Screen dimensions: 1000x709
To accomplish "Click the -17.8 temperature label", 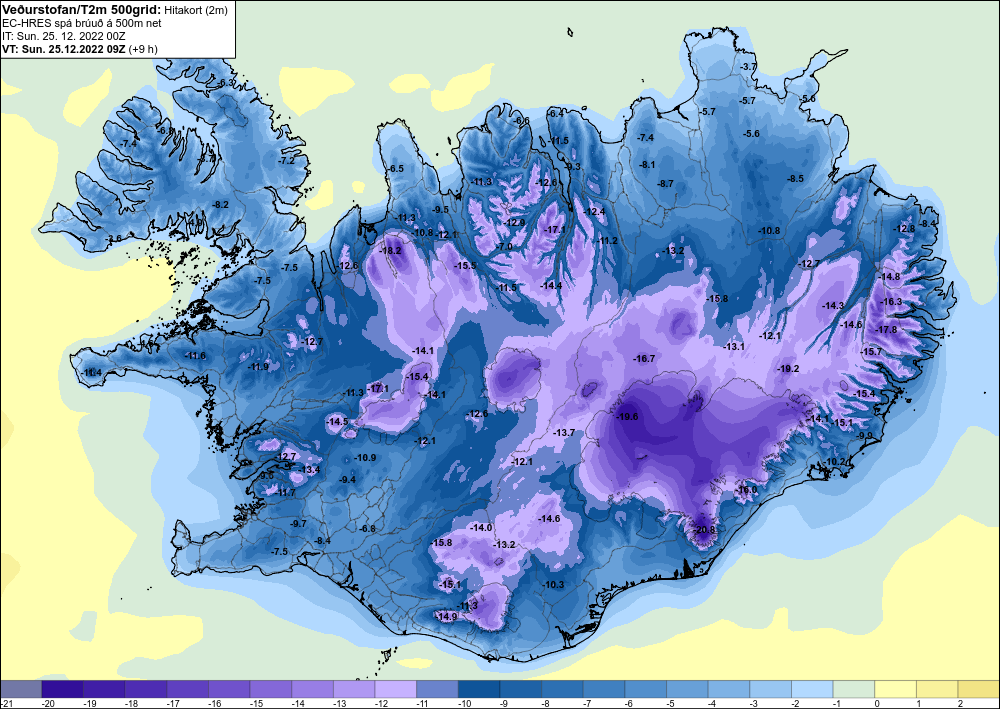I will 886,330.
